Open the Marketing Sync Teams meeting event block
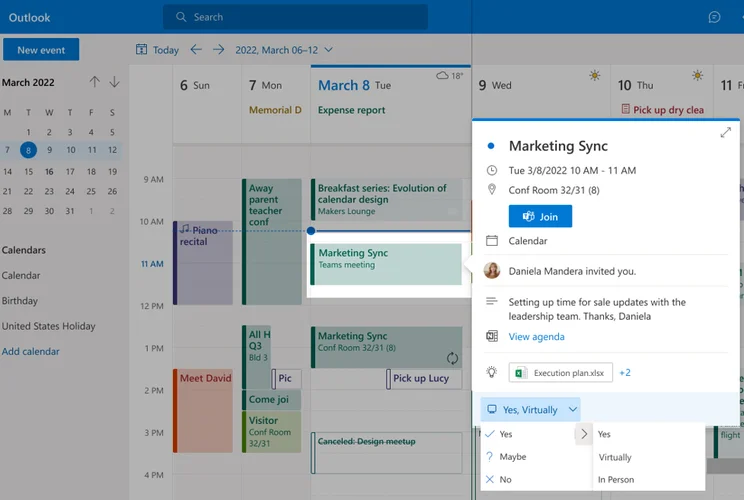744x500 pixels. coord(386,264)
